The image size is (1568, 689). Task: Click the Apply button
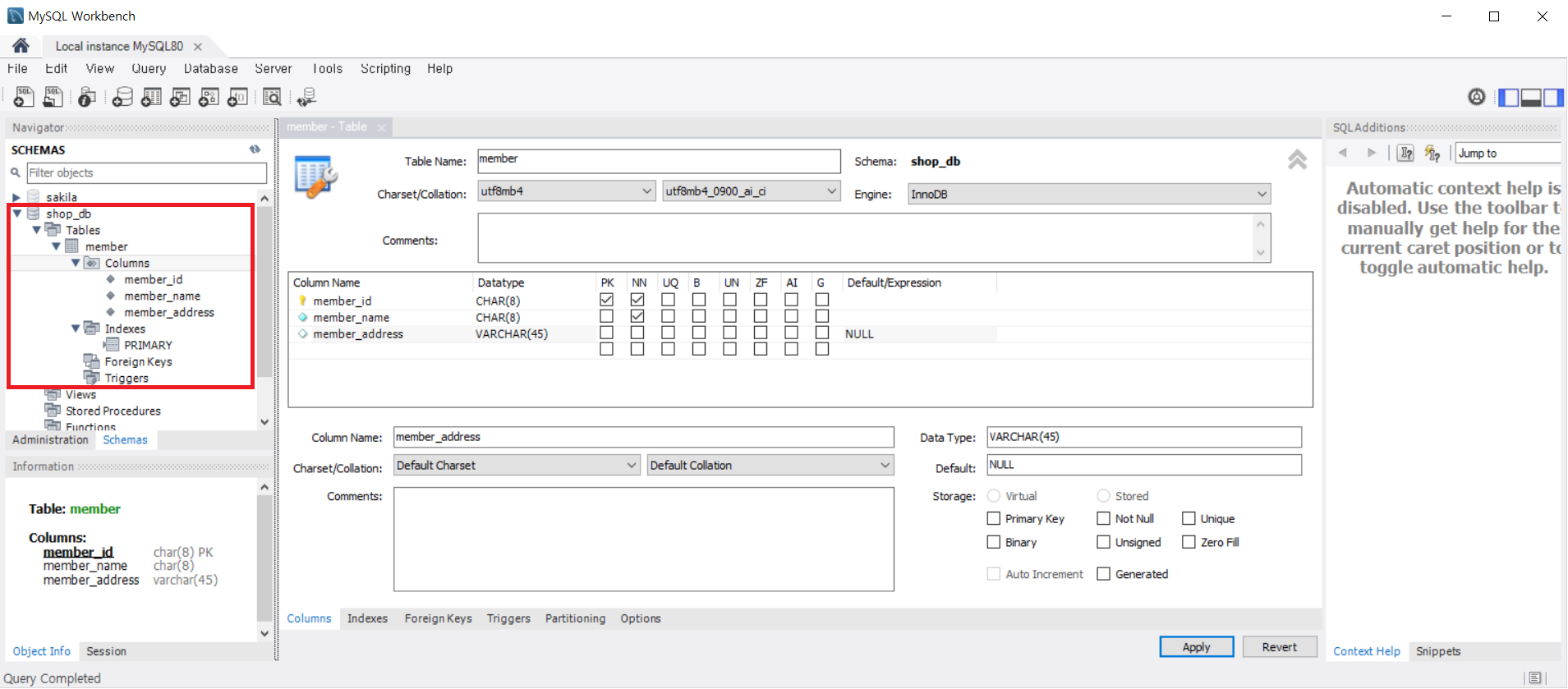[1197, 647]
